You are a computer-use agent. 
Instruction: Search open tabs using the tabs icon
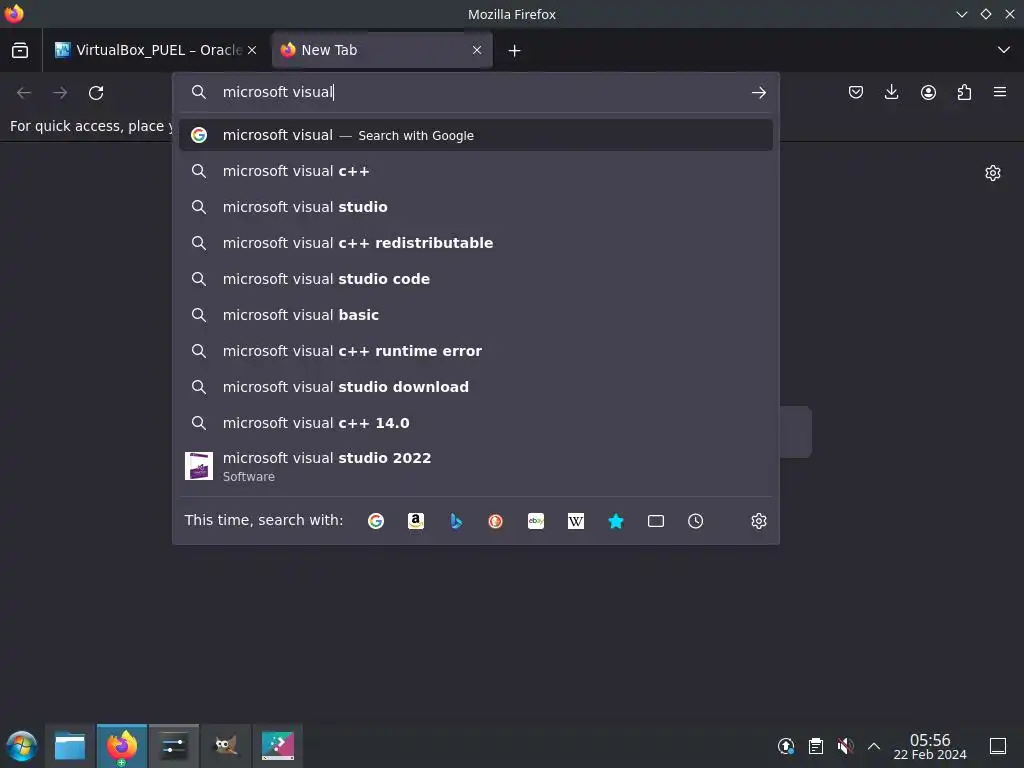[656, 521]
